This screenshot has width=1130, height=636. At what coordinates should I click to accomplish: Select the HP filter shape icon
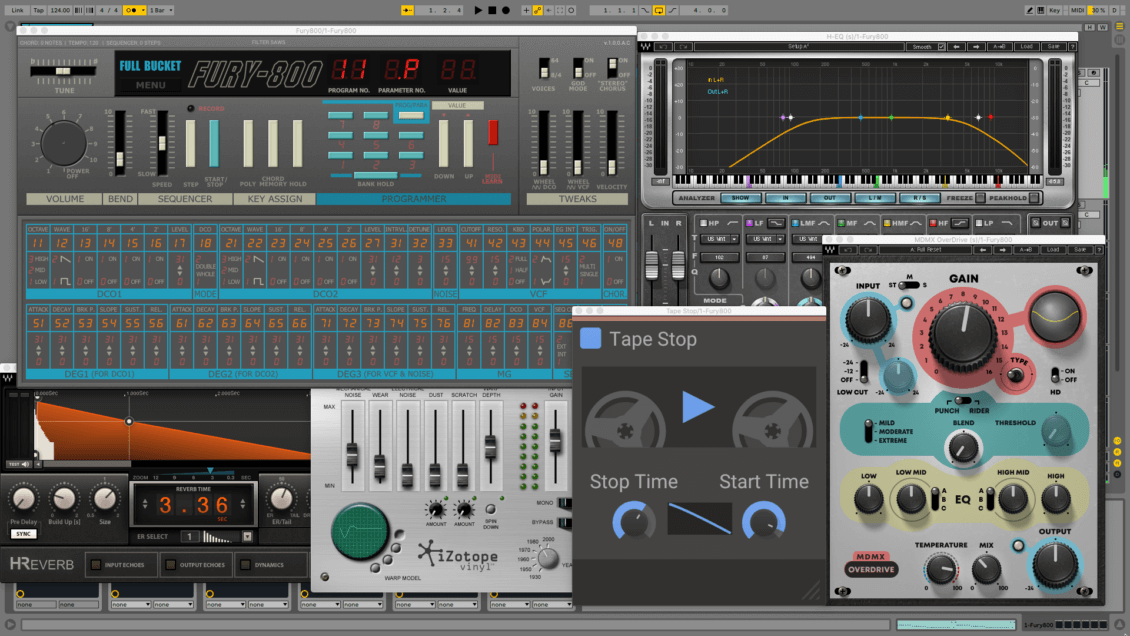(x=732, y=223)
